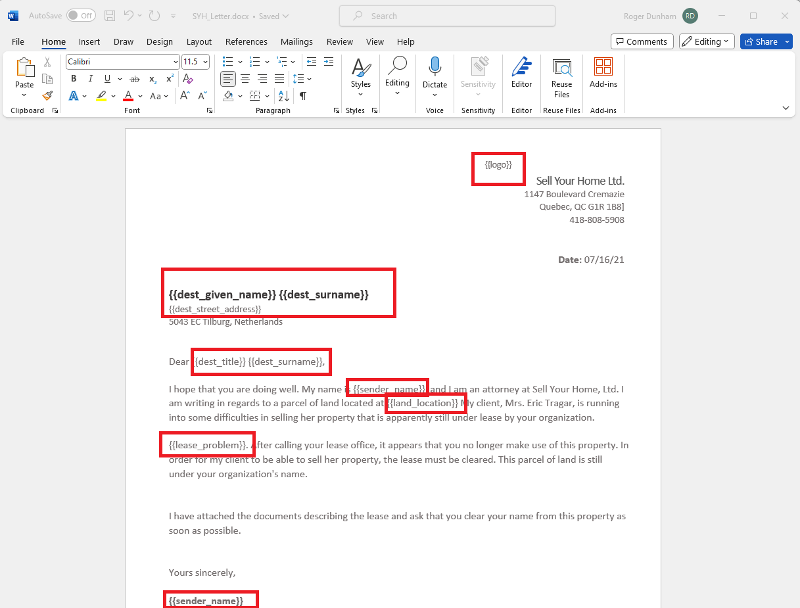Open the Change Case dropdown
Image resolution: width=800 pixels, height=608 pixels.
(159, 95)
